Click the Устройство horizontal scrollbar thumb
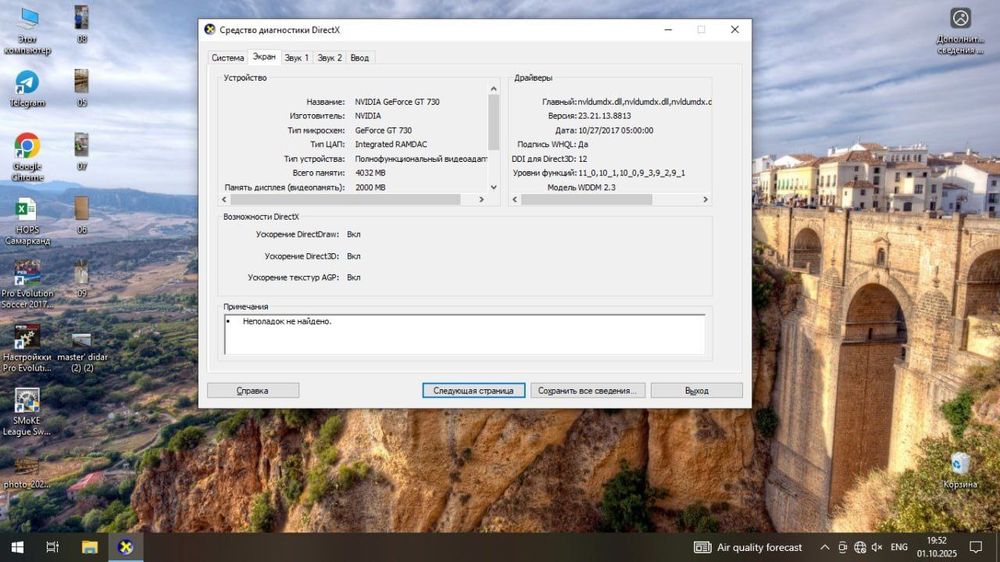 tap(345, 200)
